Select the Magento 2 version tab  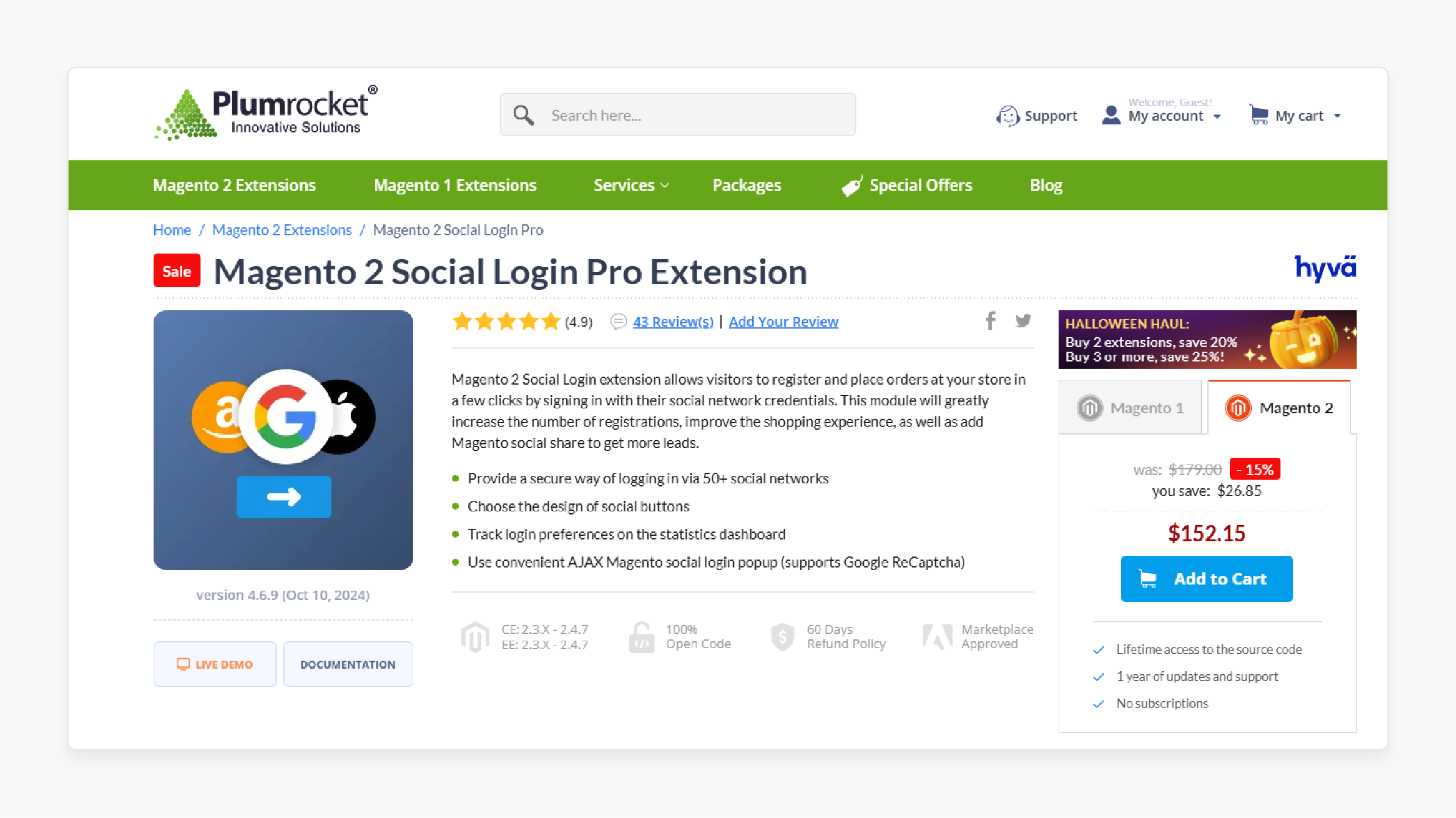coord(1281,407)
